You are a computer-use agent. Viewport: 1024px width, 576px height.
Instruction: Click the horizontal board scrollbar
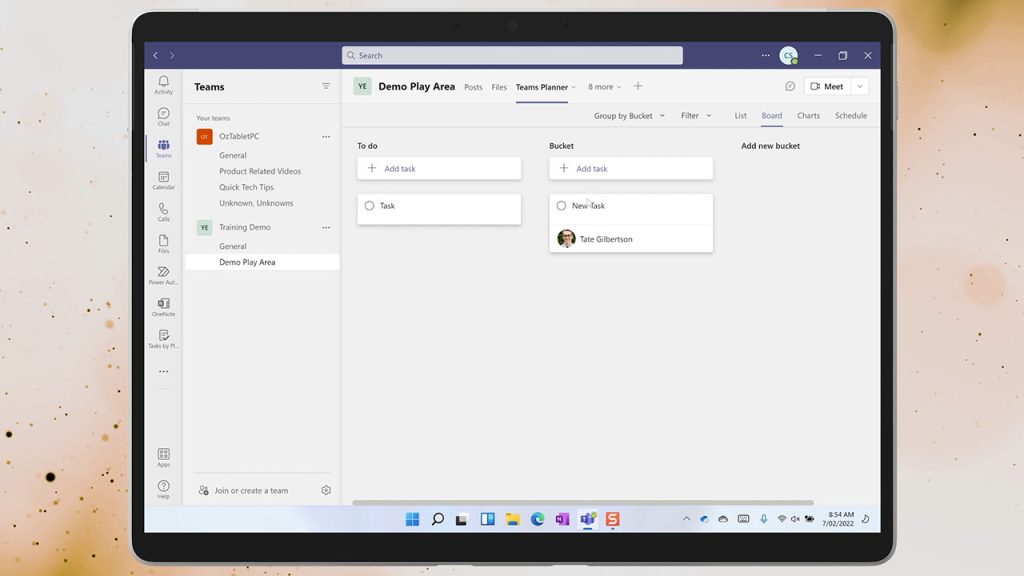[583, 502]
